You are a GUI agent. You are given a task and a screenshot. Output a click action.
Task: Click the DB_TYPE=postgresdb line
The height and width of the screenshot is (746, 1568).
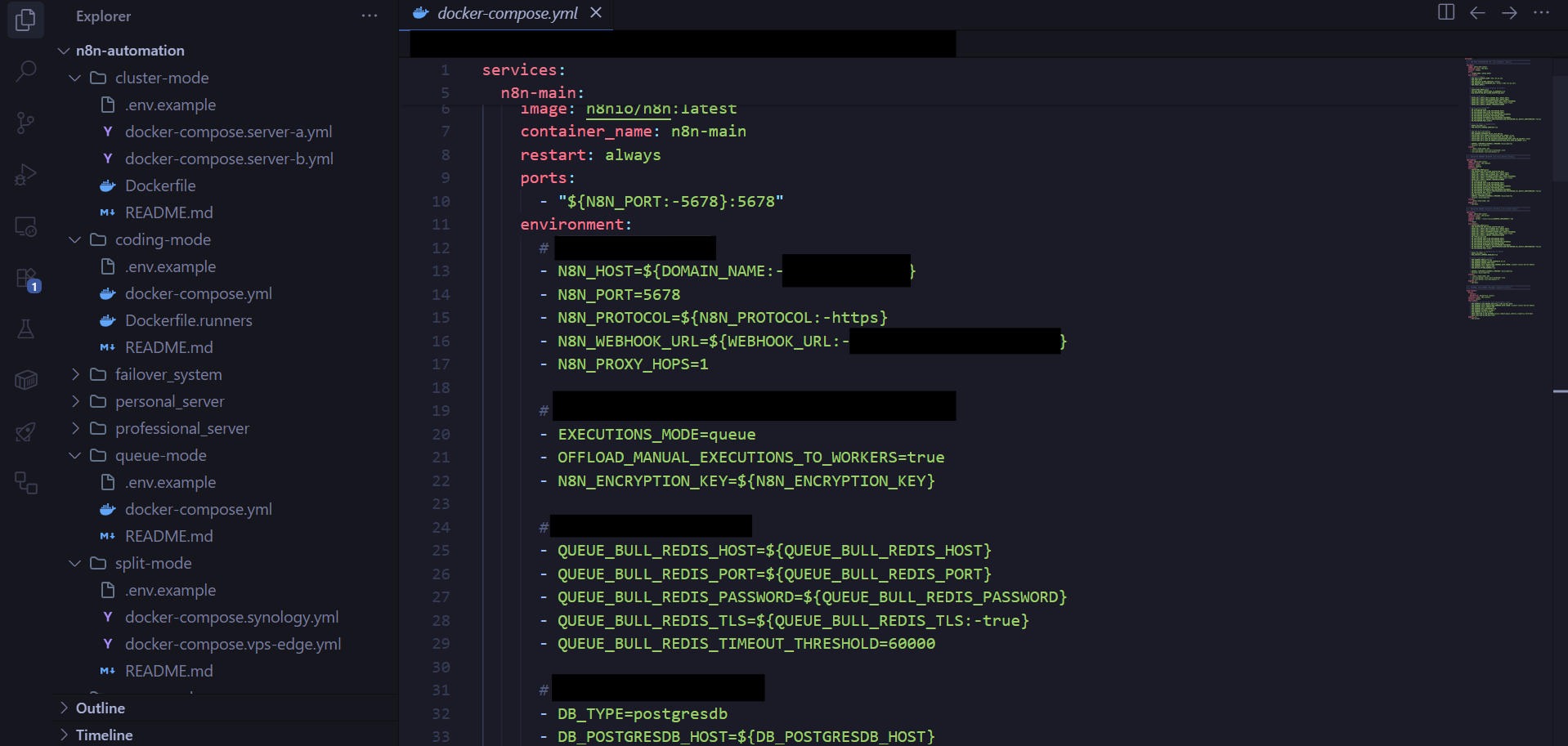coord(643,713)
